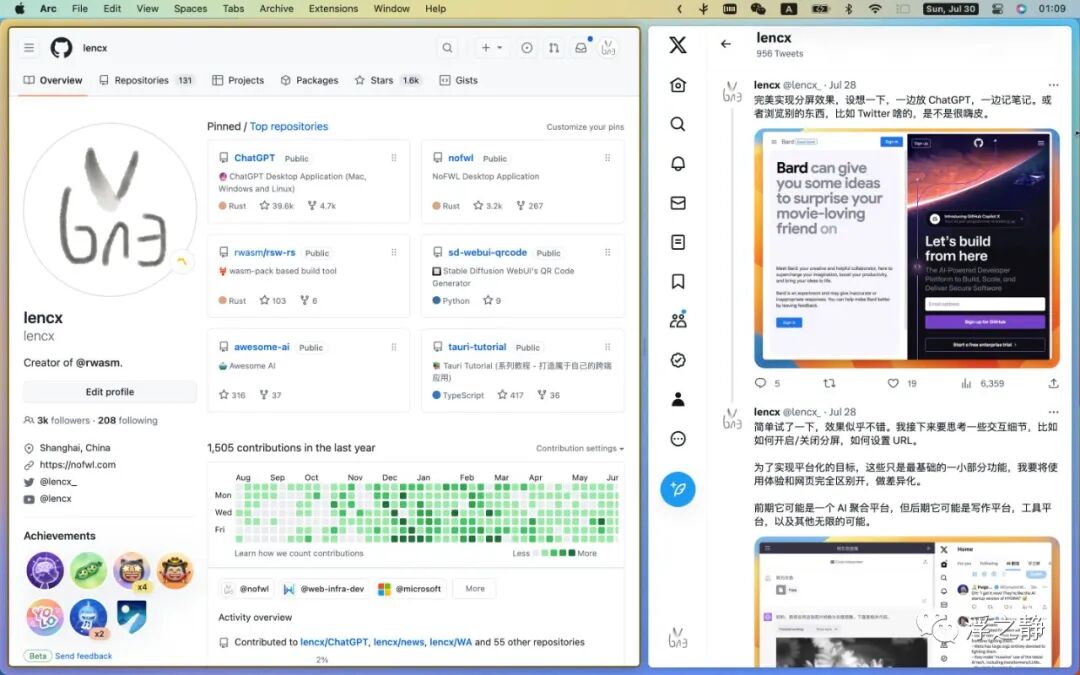Retweet the first lencx tweet
The height and width of the screenshot is (675, 1080).
pyautogui.click(x=829, y=383)
